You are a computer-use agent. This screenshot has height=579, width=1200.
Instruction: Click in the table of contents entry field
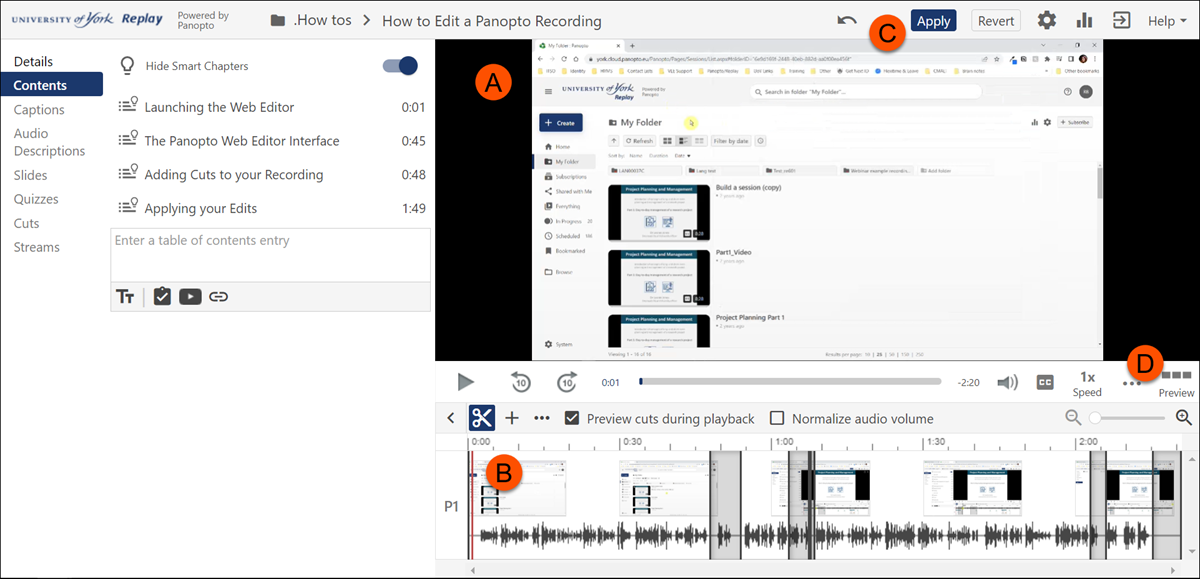(271, 254)
